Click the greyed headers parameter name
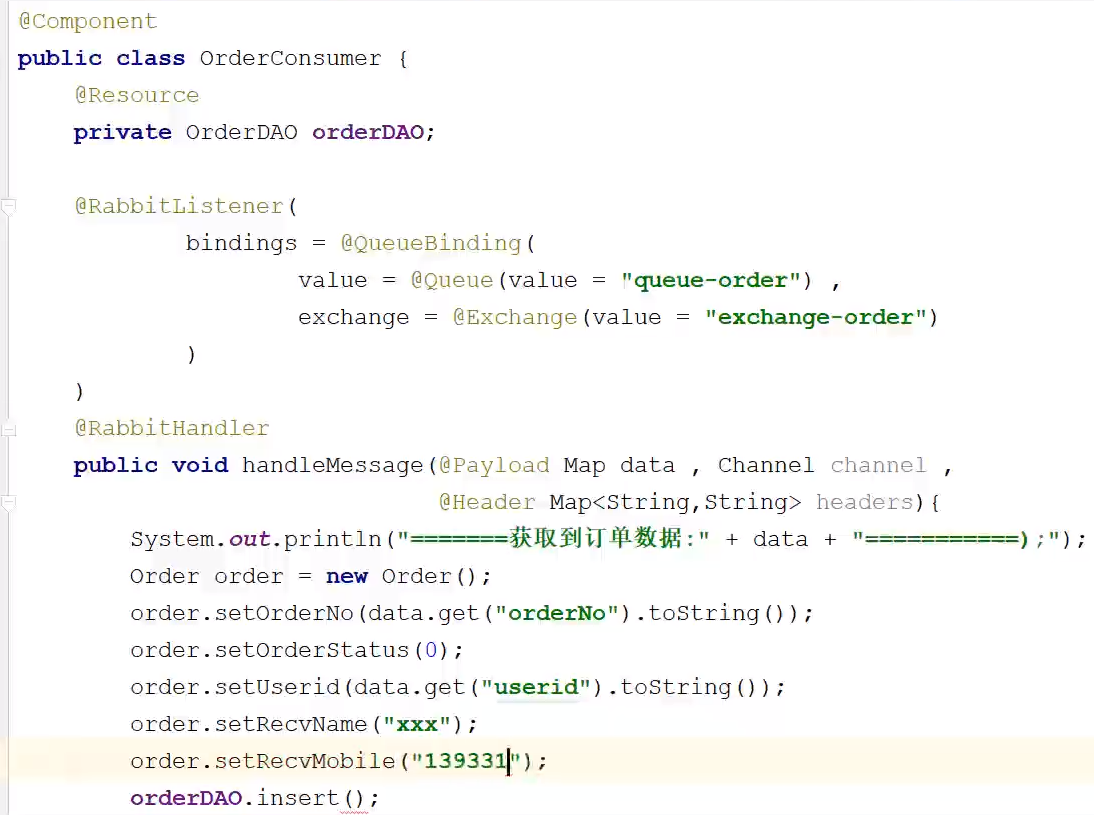Screen dimensions: 1094x815 [x=864, y=502]
